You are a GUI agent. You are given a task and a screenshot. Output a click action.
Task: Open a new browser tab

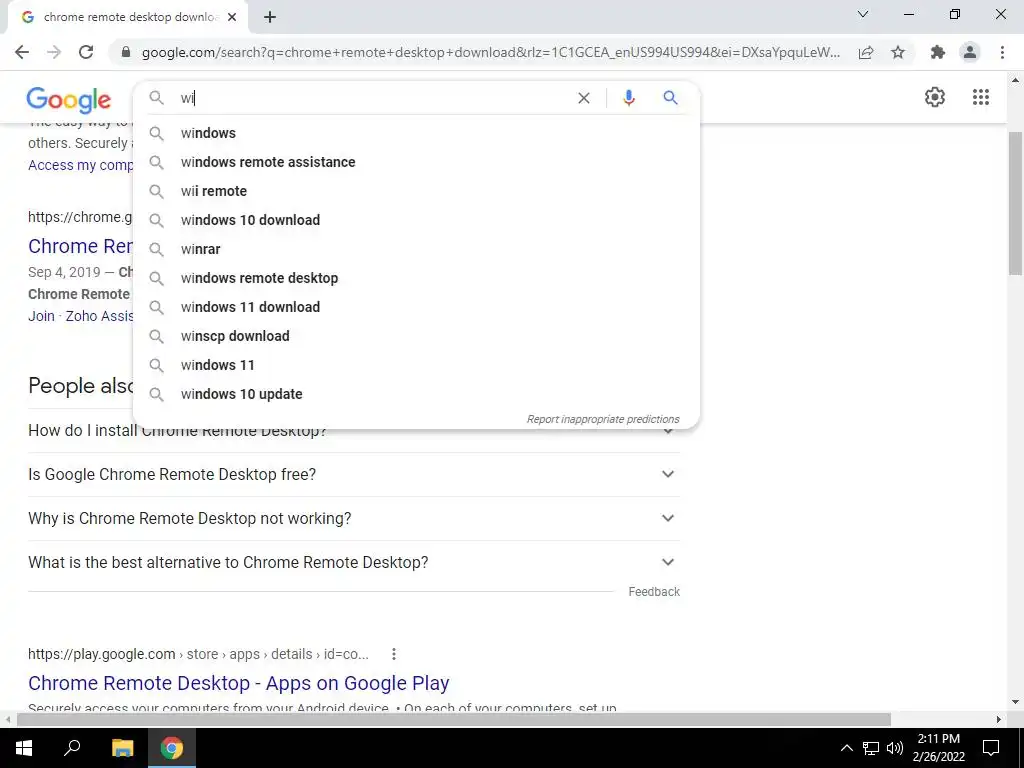point(270,17)
